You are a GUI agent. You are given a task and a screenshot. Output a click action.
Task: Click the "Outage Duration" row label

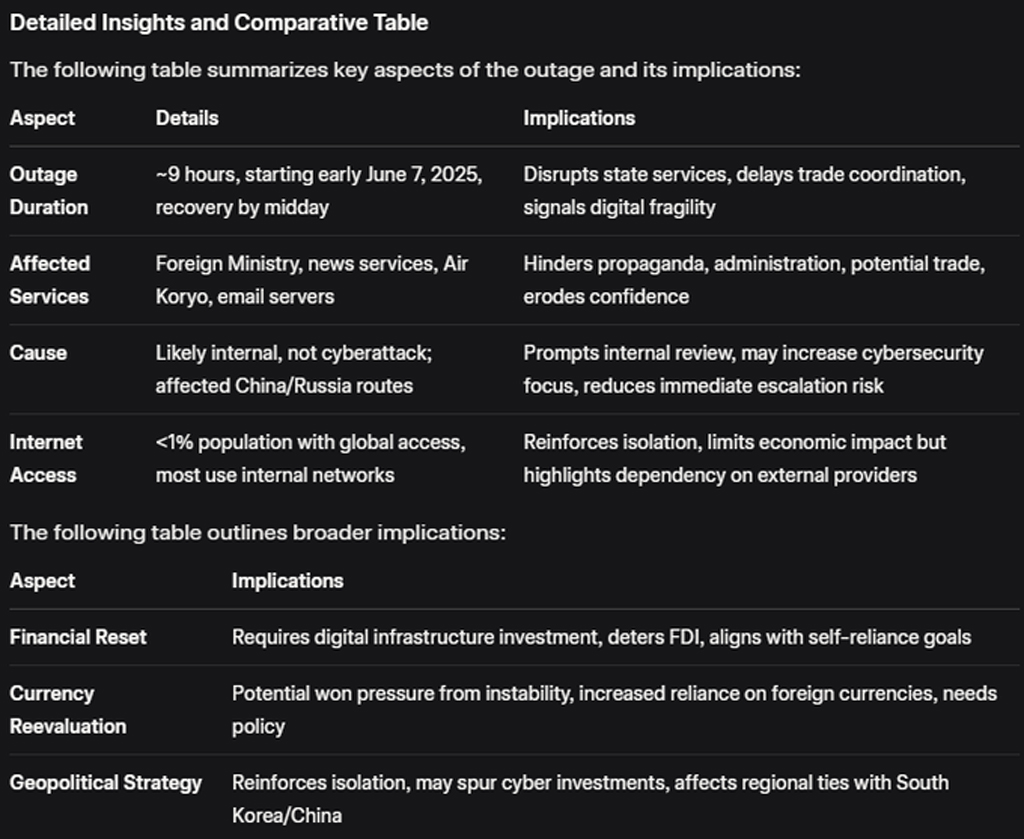[49, 190]
